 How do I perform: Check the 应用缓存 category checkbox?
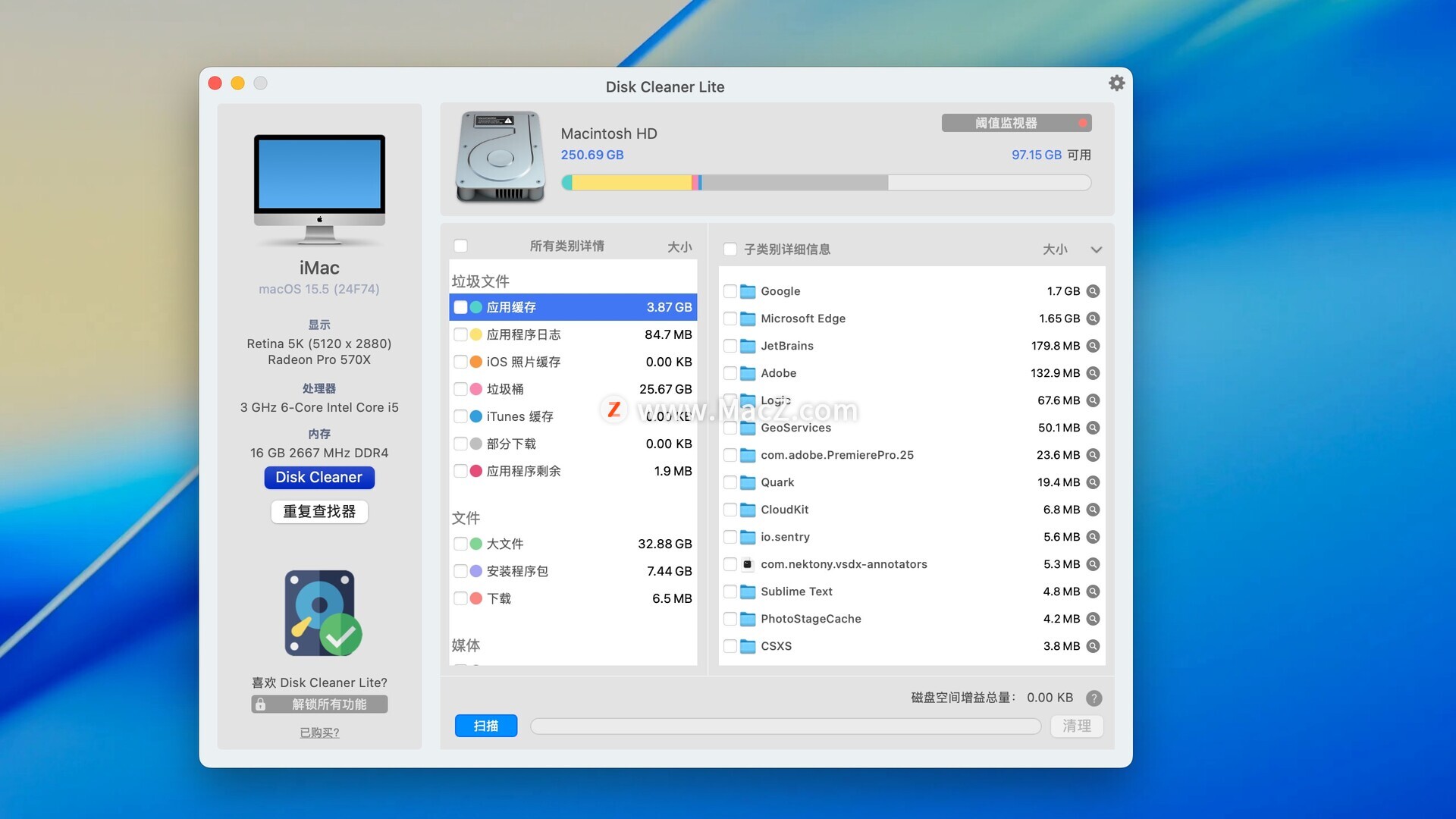click(x=460, y=307)
